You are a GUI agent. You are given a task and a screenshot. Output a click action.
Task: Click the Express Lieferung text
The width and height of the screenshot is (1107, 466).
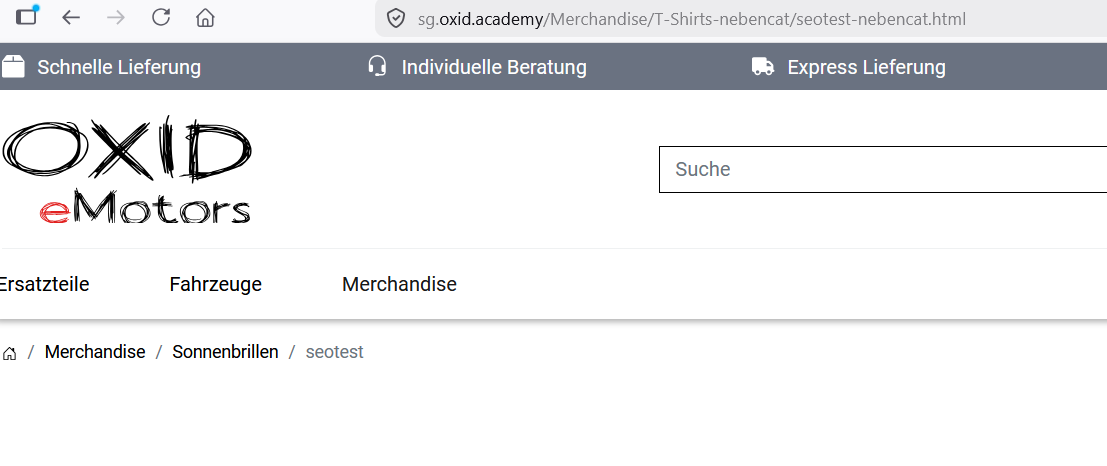point(866,67)
